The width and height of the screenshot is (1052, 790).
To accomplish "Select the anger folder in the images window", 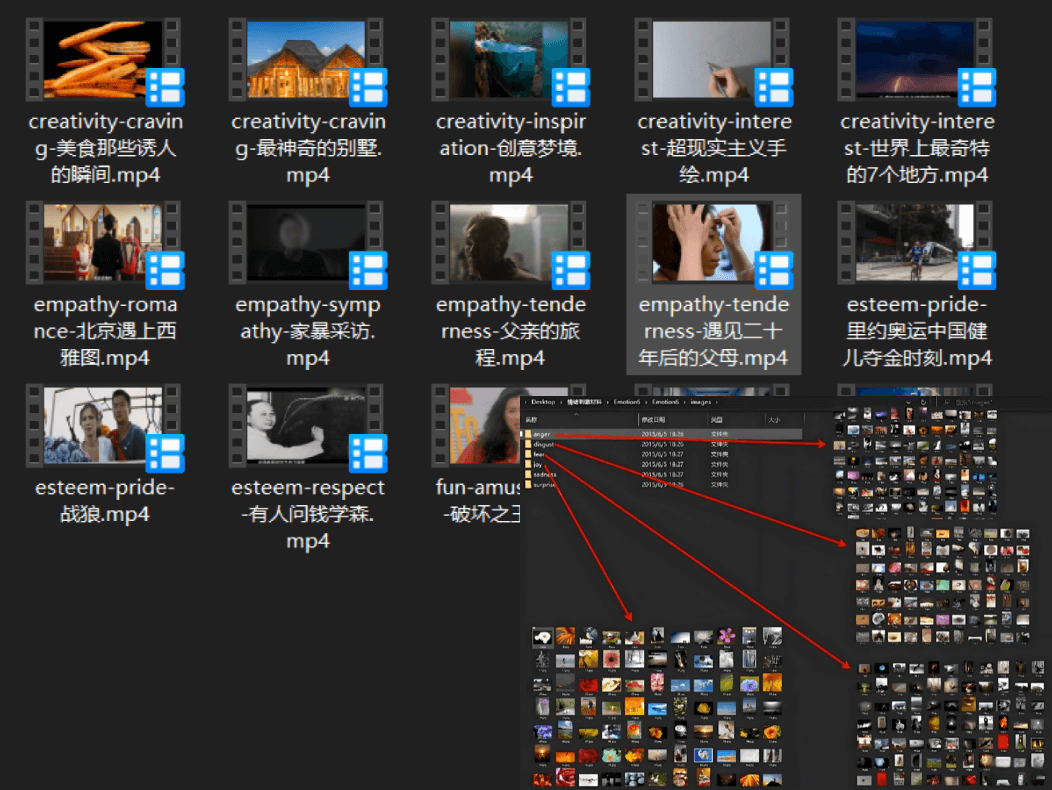I will click(661, 434).
